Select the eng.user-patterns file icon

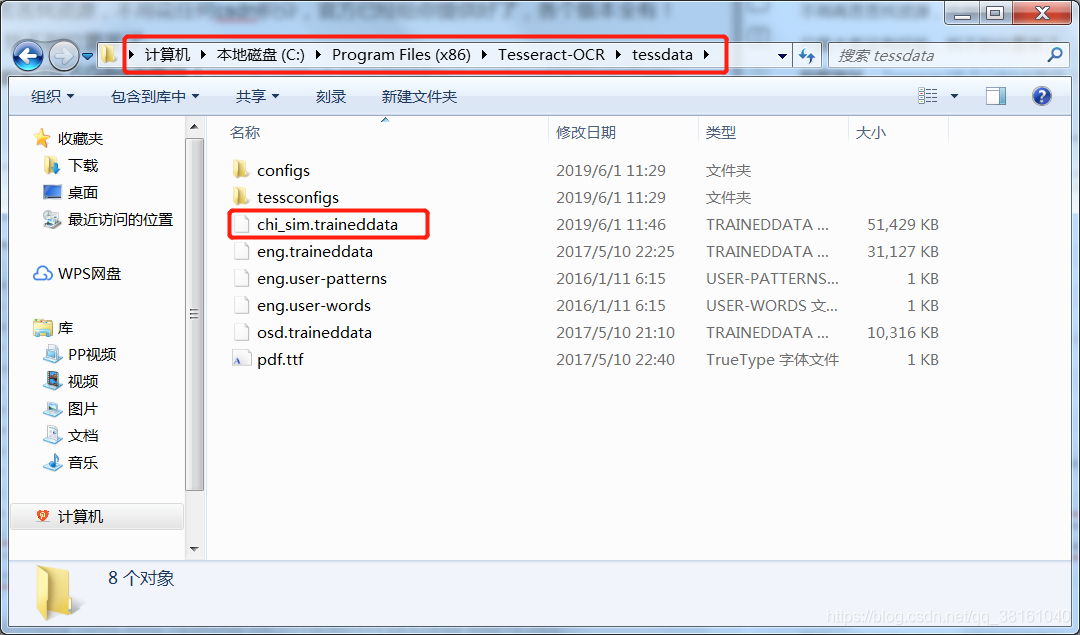(x=241, y=278)
